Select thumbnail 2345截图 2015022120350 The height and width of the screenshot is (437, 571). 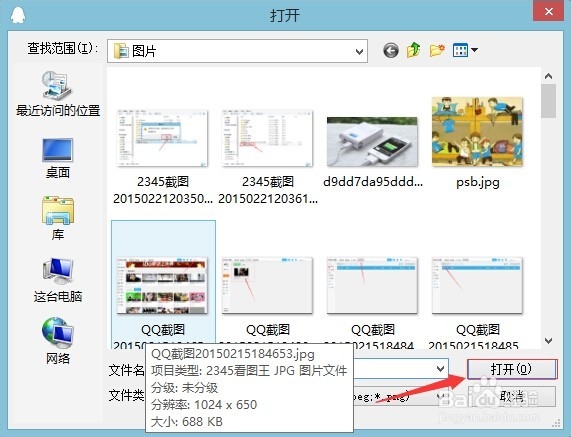pos(162,138)
